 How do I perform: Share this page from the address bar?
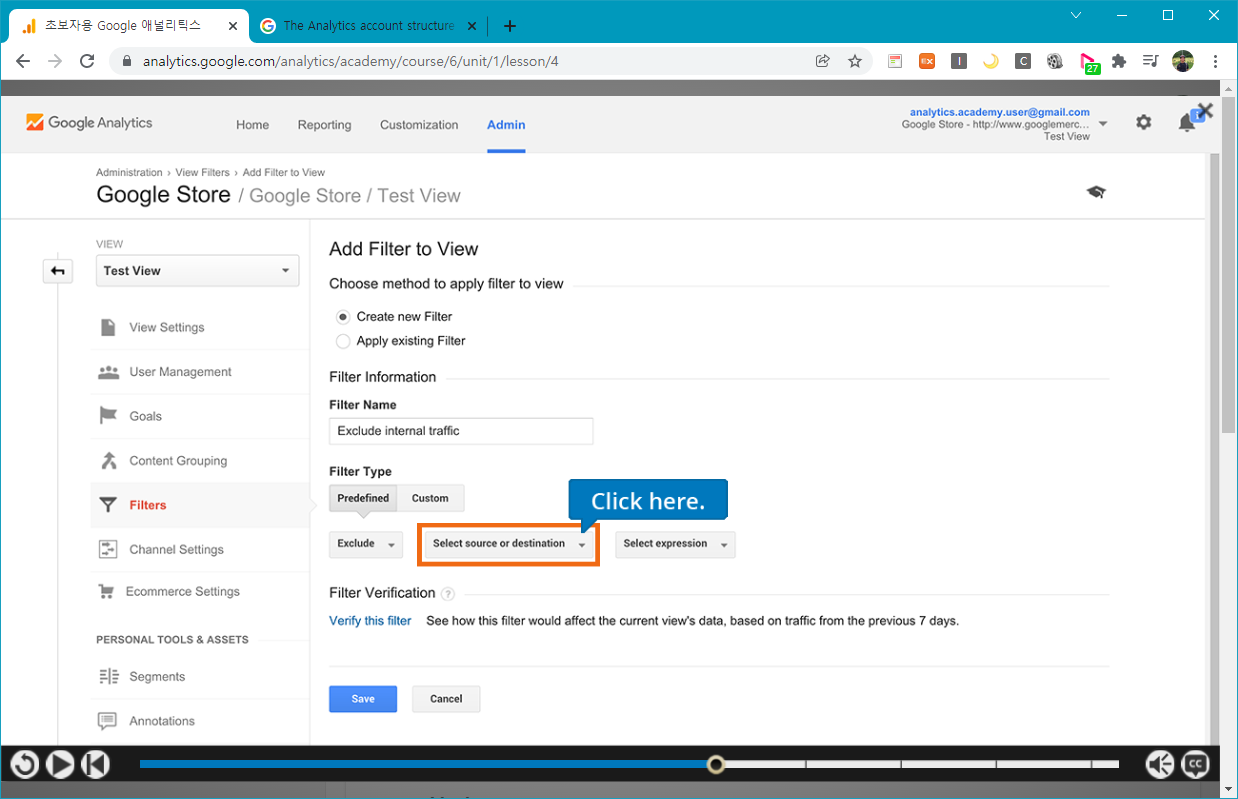click(823, 61)
